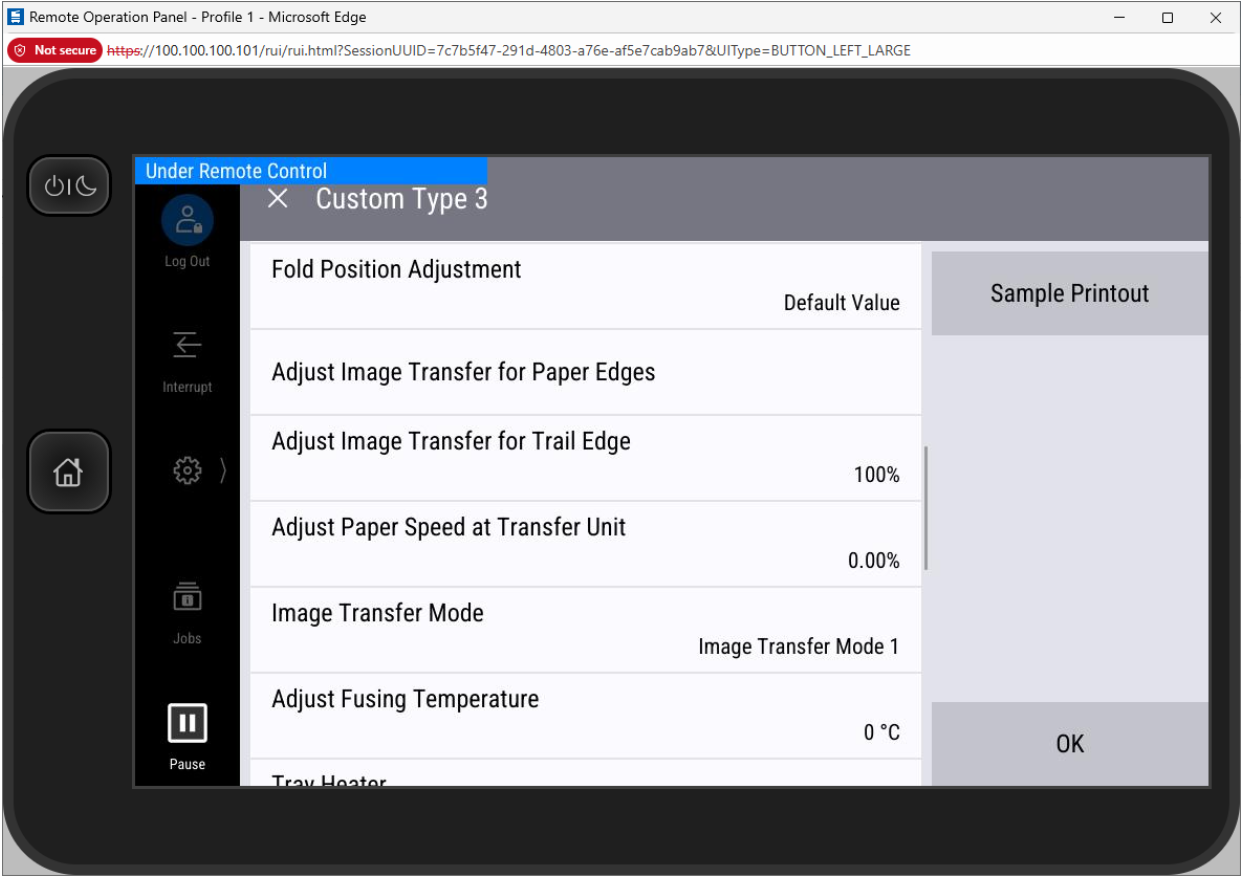Screen dimensions: 1245x879
Task: Open Fold Position Adjustment setting
Action: pyautogui.click(x=585, y=286)
